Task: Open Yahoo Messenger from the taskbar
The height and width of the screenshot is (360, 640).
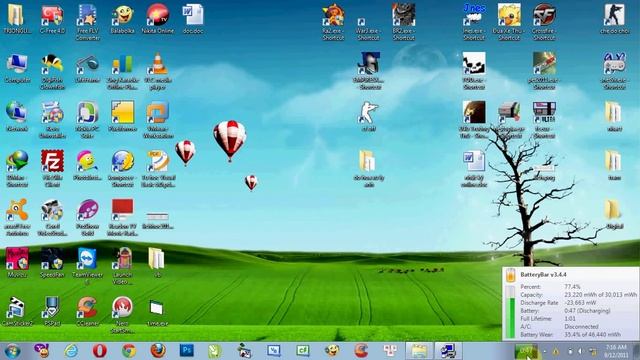Action: click(x=42, y=351)
